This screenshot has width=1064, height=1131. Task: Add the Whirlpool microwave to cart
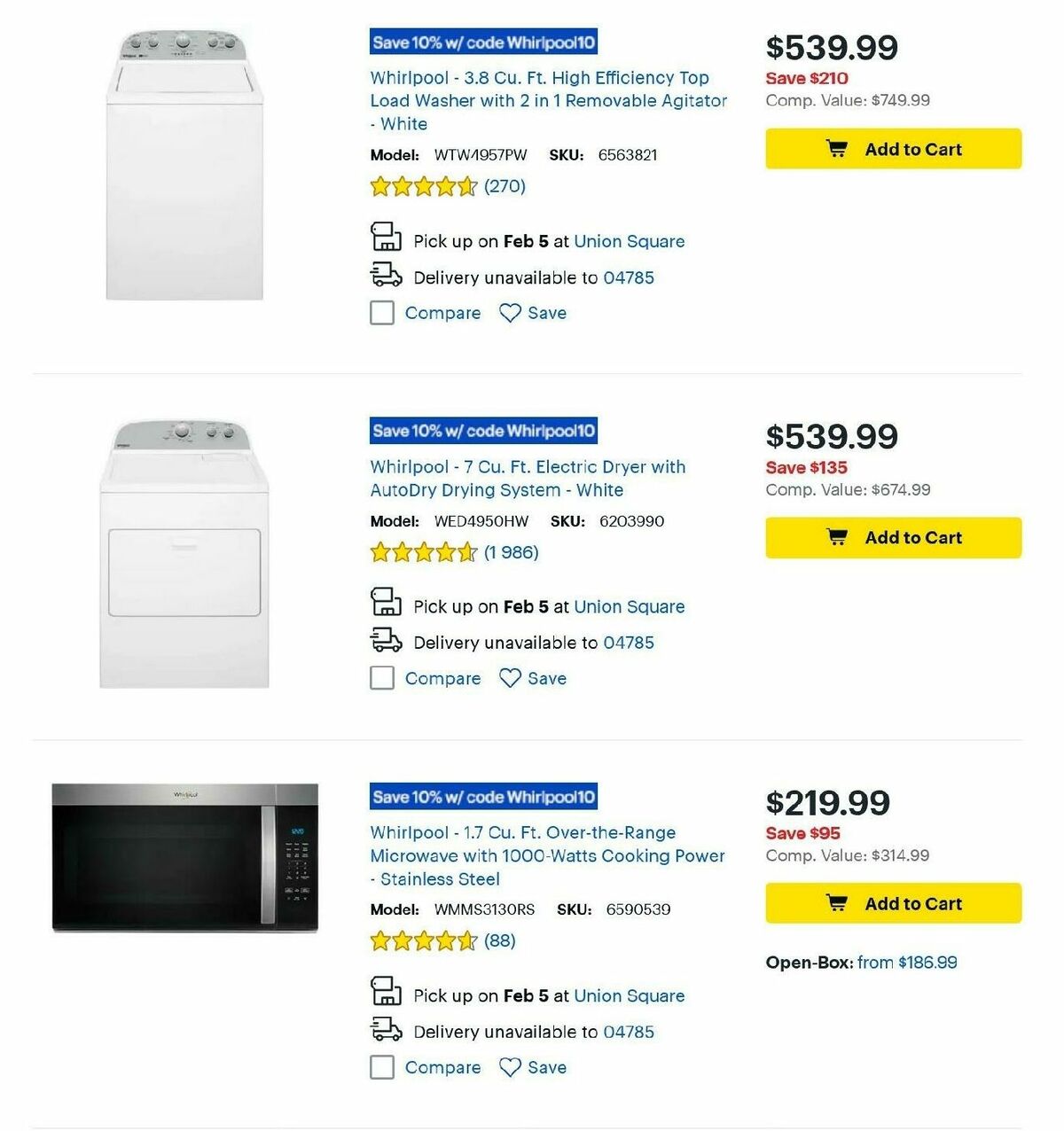(x=892, y=903)
